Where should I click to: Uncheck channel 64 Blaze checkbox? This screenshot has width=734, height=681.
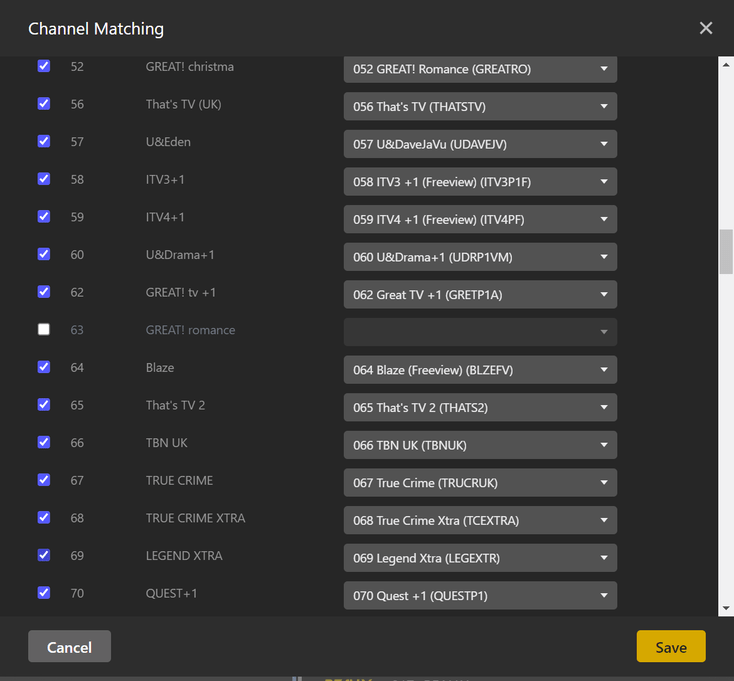coord(44,367)
